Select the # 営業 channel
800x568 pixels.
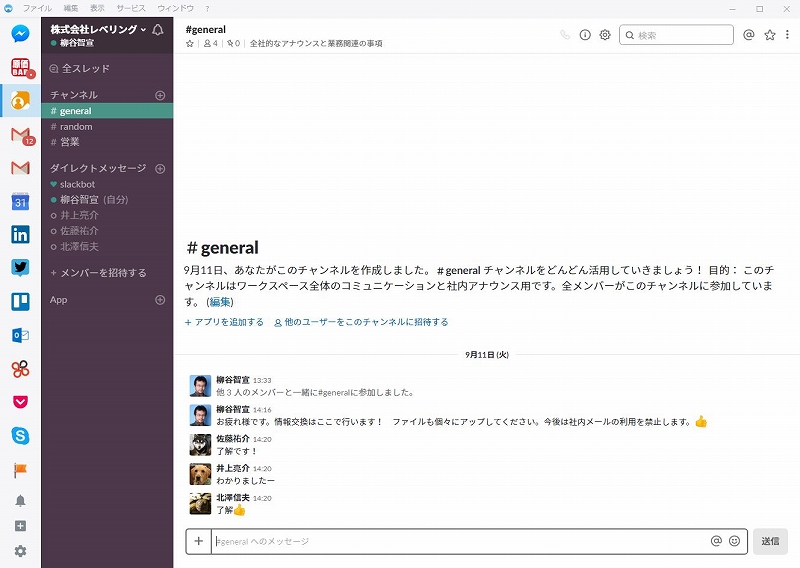click(107, 142)
